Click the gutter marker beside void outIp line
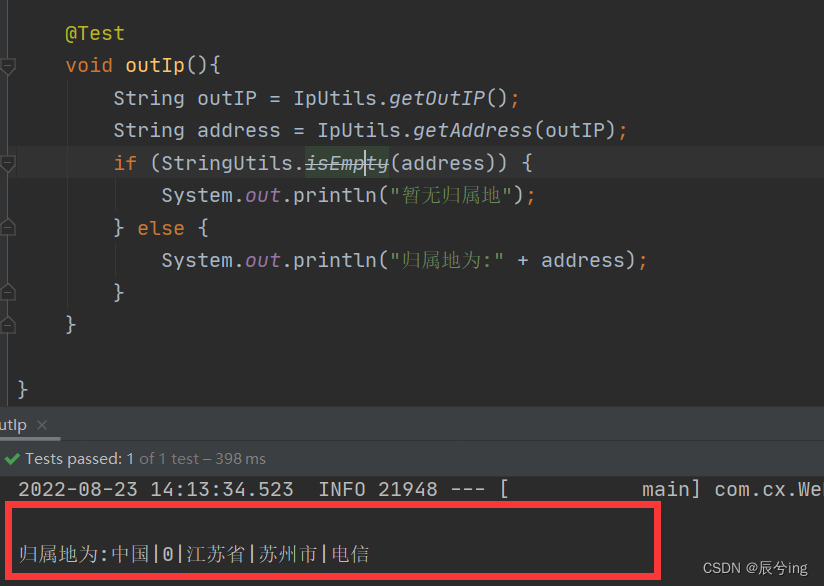This screenshot has width=824, height=586. coord(8,64)
